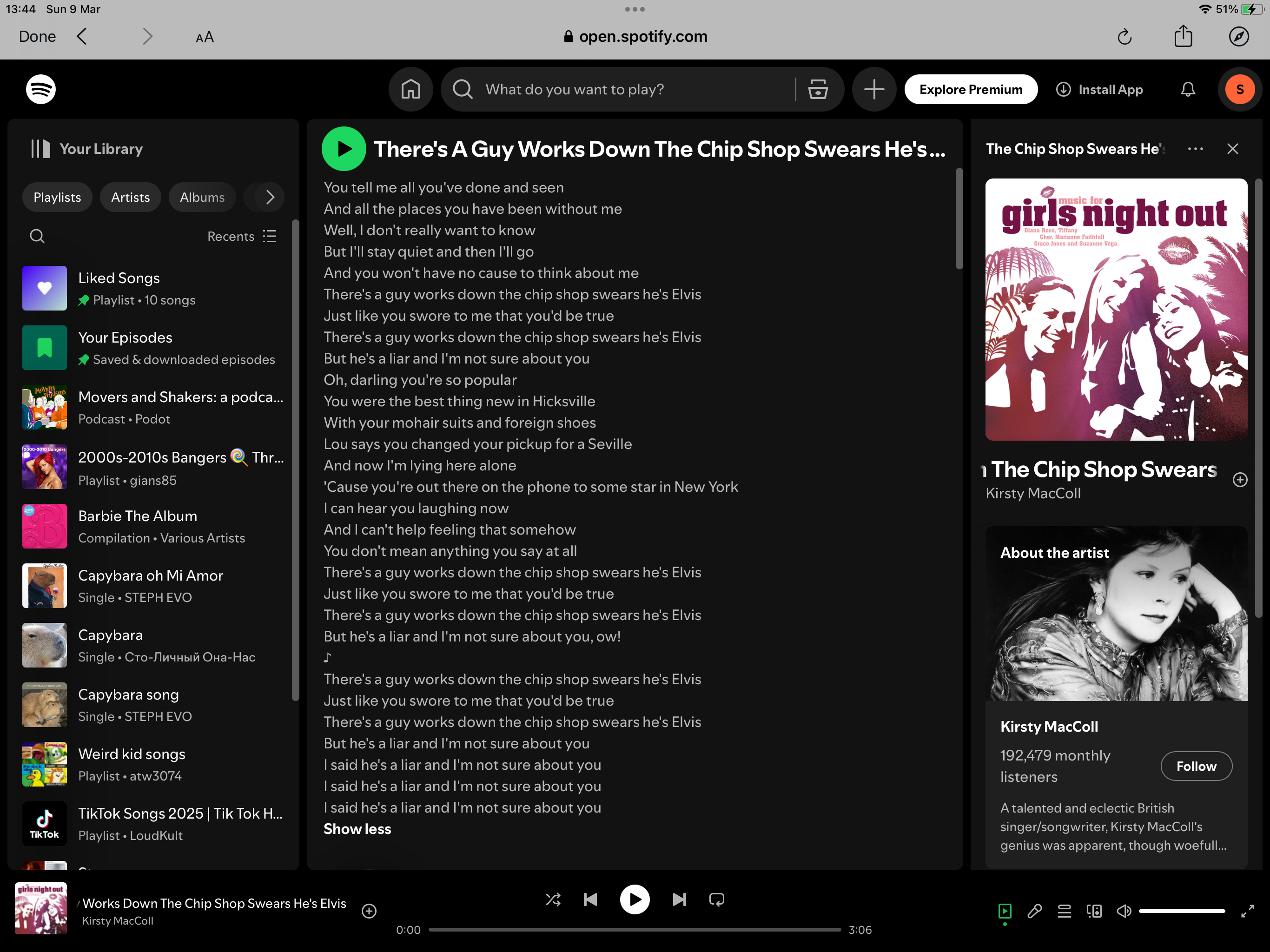Screen dimensions: 1270x952
Task: Go to Home via house icon
Action: point(410,89)
